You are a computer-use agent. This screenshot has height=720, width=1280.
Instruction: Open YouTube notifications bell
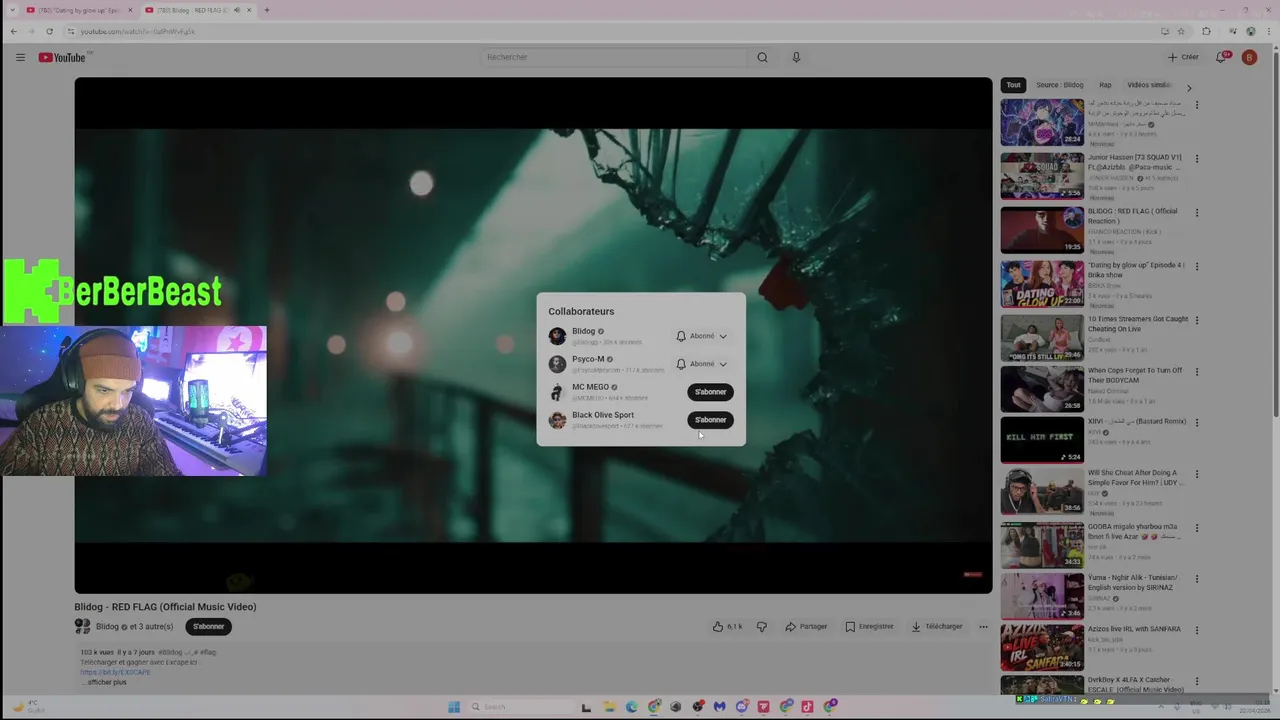pyautogui.click(x=1222, y=57)
